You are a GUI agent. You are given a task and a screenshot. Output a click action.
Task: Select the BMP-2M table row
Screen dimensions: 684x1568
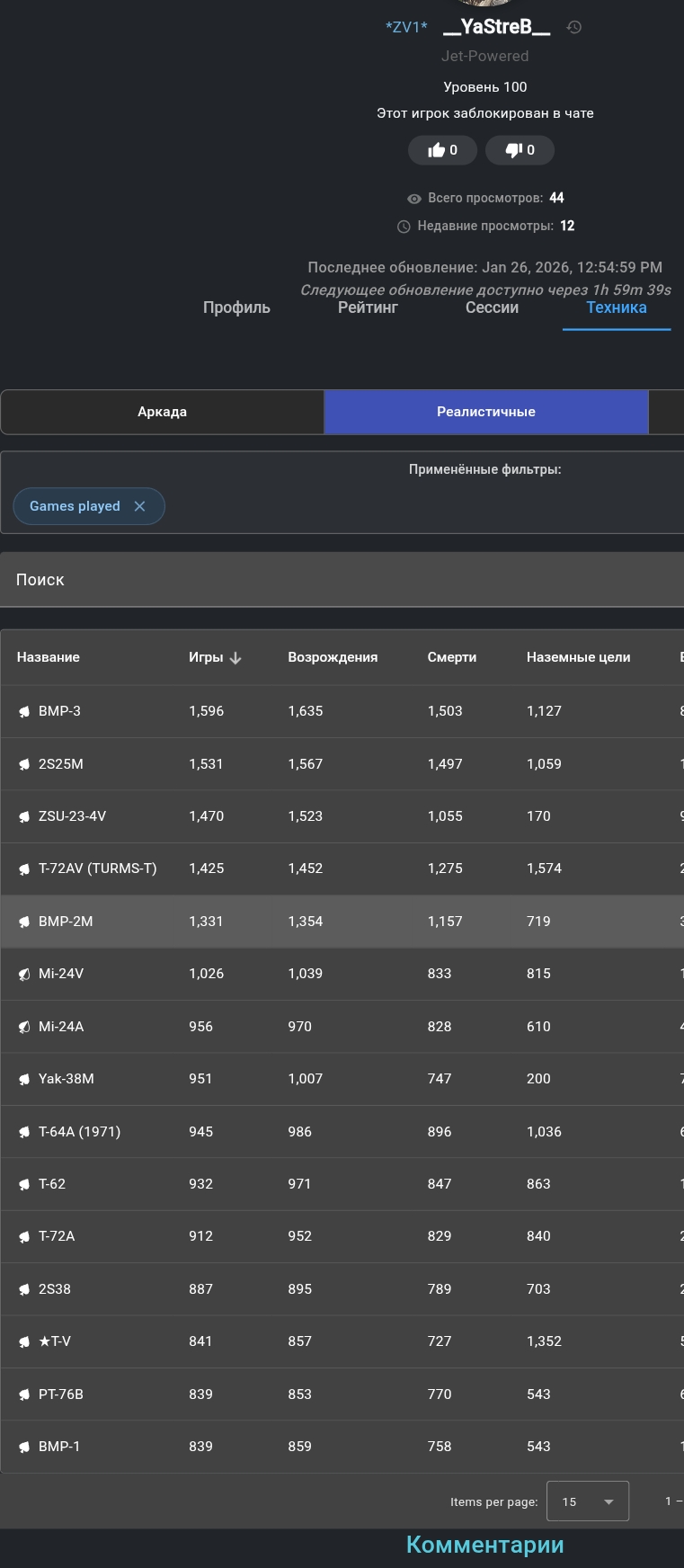coord(342,922)
